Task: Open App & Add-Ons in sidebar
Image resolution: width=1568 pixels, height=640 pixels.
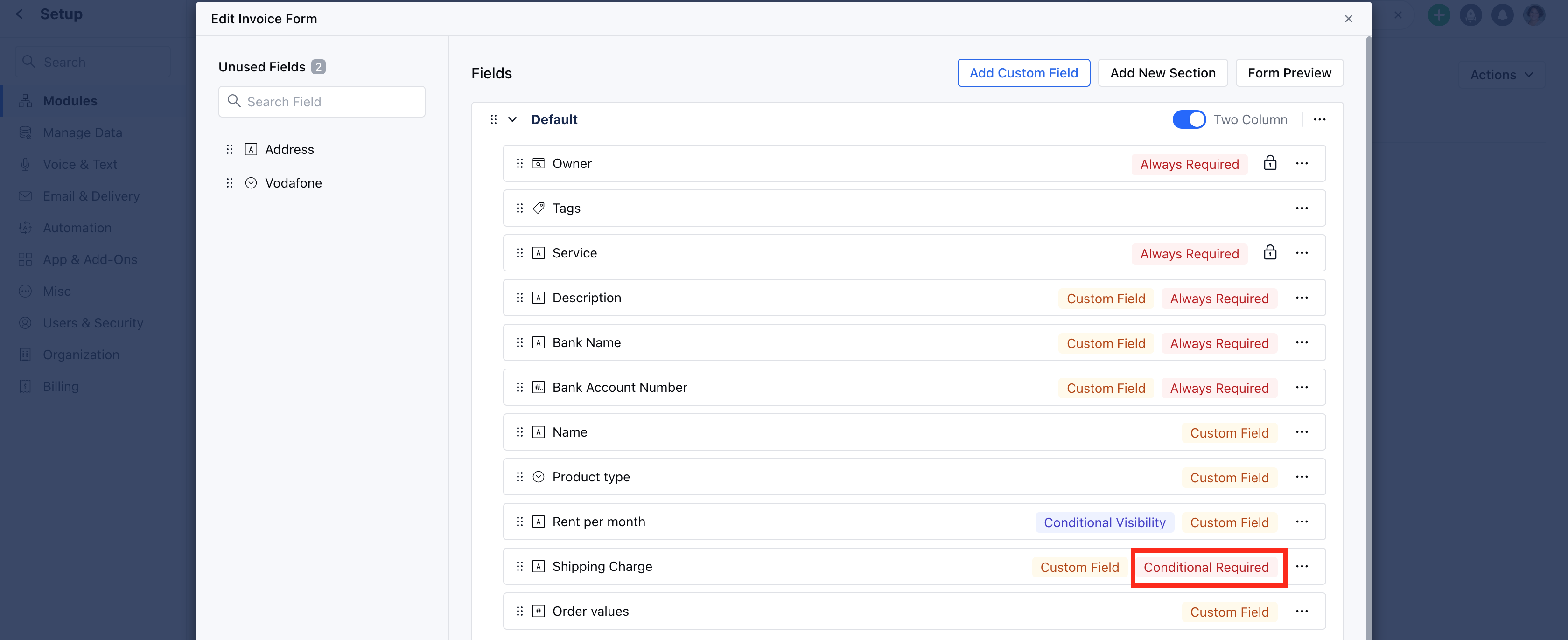Action: coord(90,259)
